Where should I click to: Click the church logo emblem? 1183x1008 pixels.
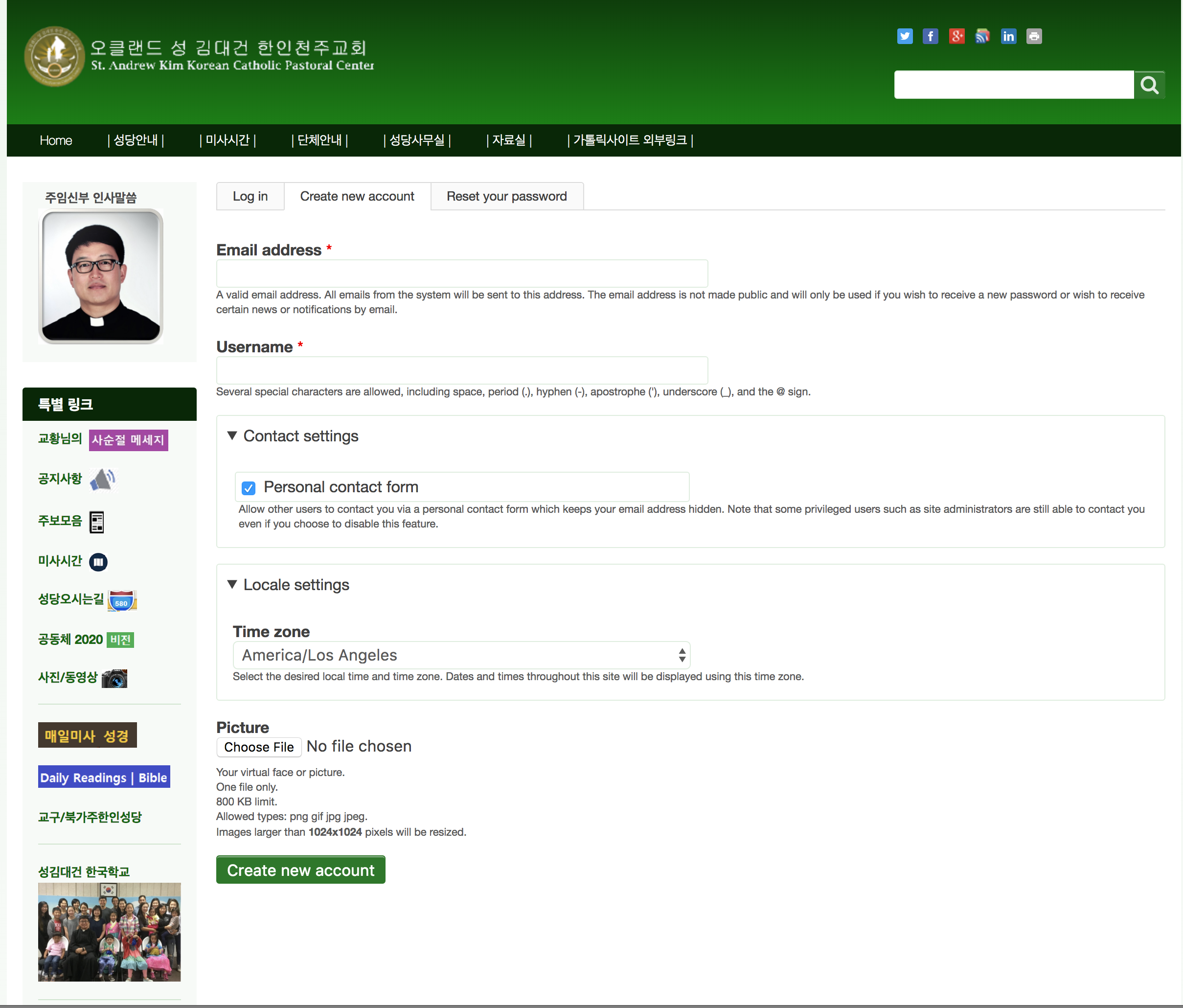coord(54,57)
